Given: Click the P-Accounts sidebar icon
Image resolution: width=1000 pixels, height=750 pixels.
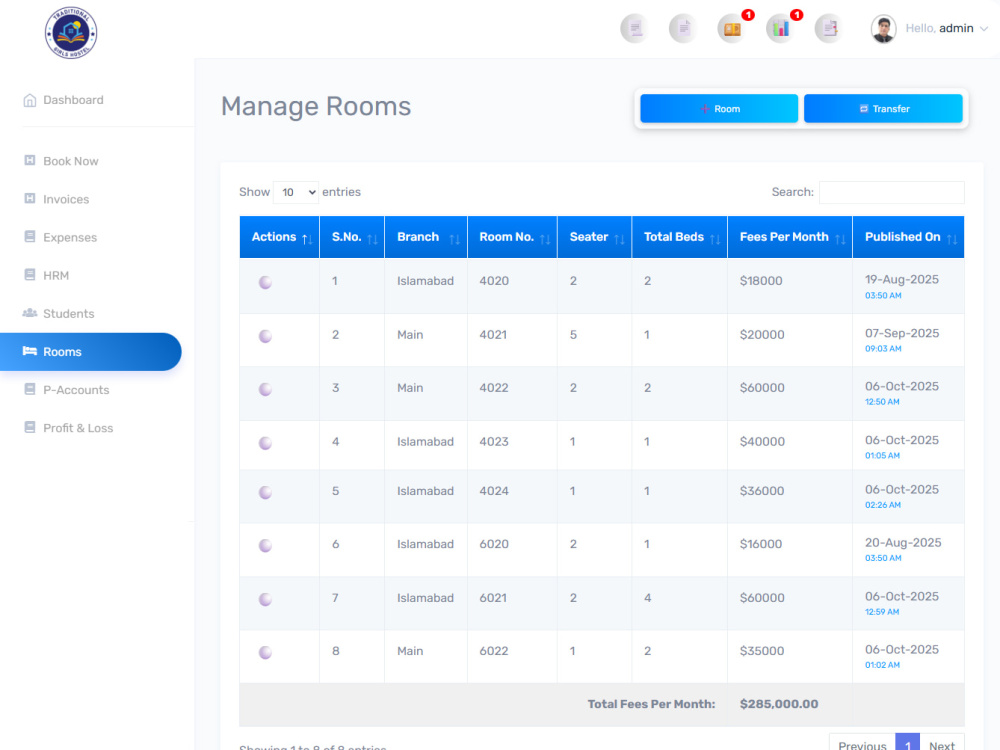Looking at the screenshot, I should click(30, 389).
